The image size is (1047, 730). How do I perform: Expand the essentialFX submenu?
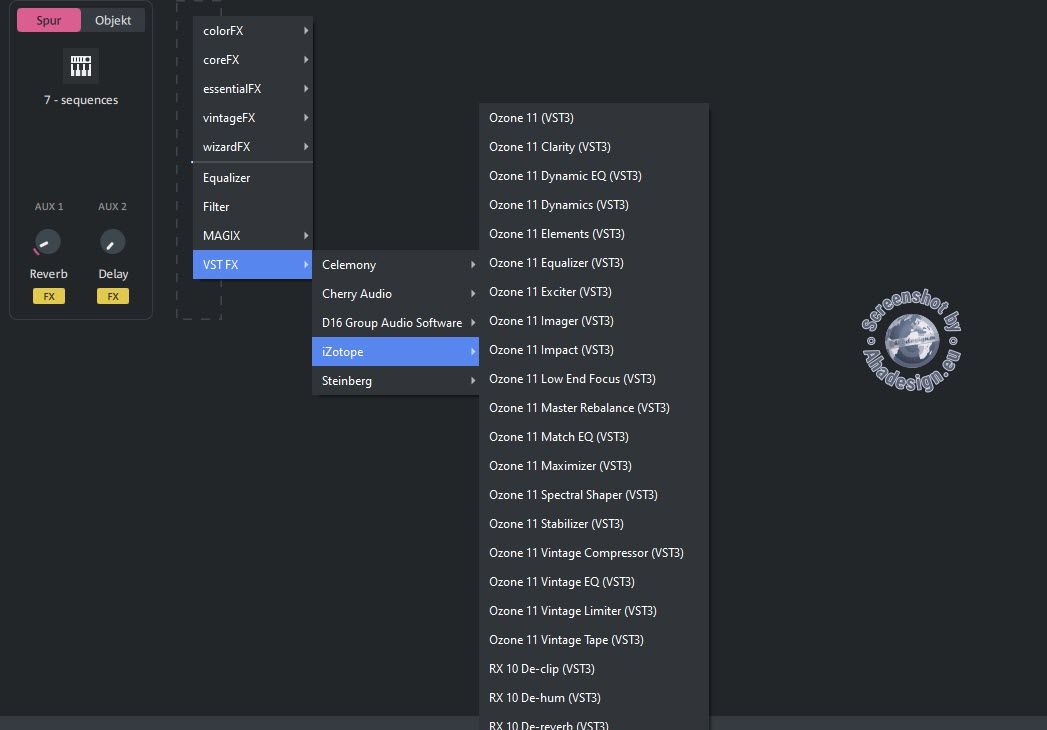coord(253,89)
